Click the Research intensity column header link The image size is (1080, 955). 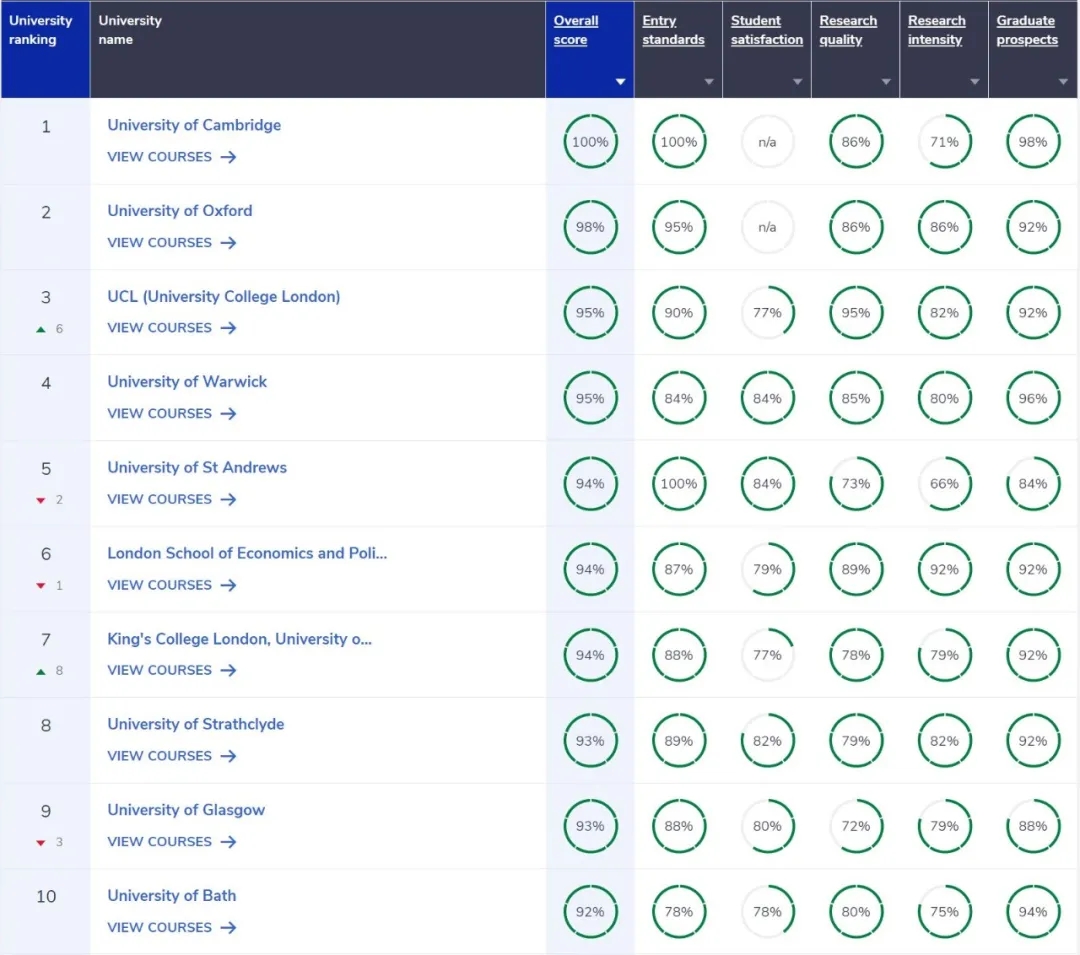point(937,30)
